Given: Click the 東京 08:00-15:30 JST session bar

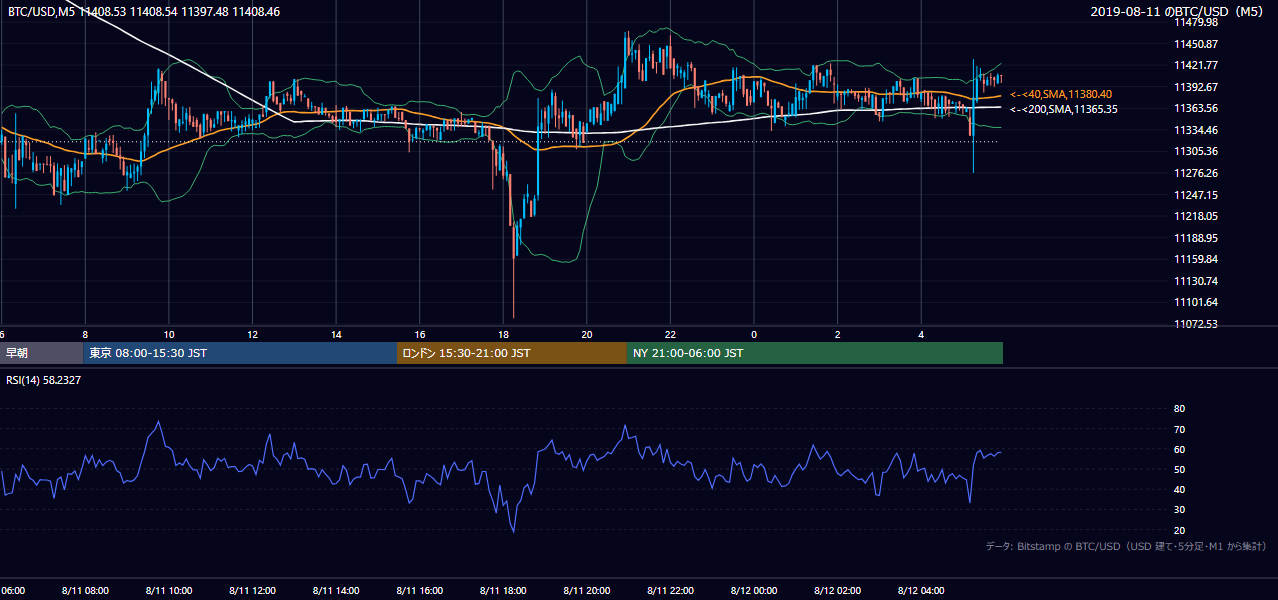Looking at the screenshot, I should click(x=240, y=353).
